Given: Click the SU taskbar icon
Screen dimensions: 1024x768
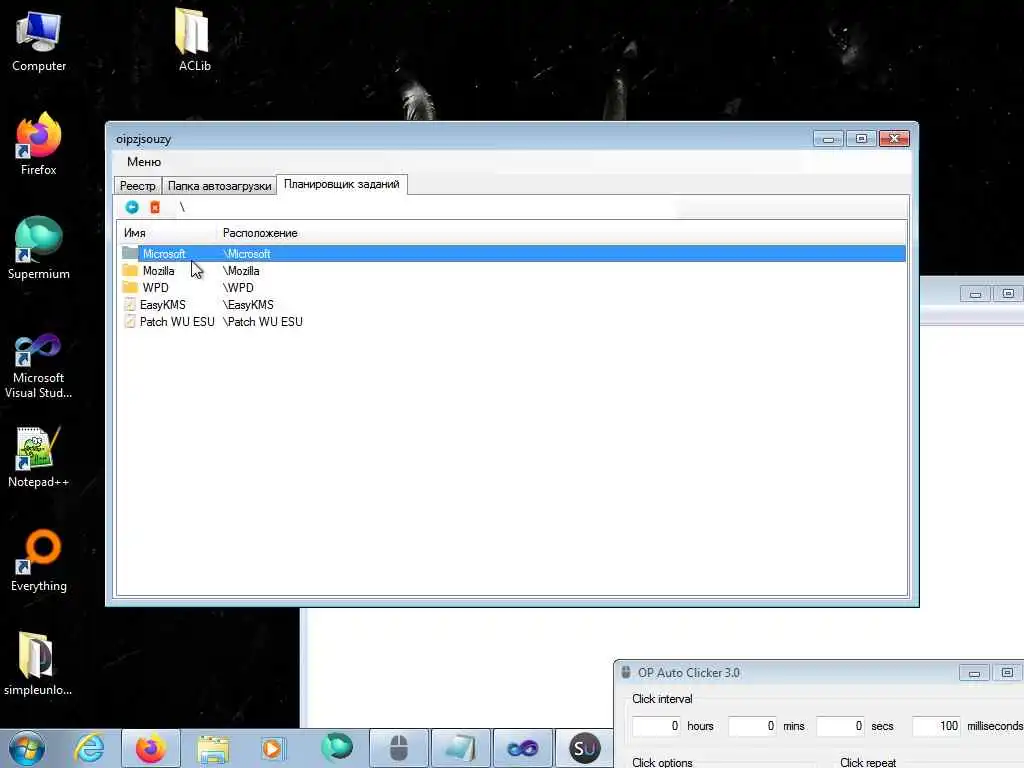Looking at the screenshot, I should tap(584, 748).
